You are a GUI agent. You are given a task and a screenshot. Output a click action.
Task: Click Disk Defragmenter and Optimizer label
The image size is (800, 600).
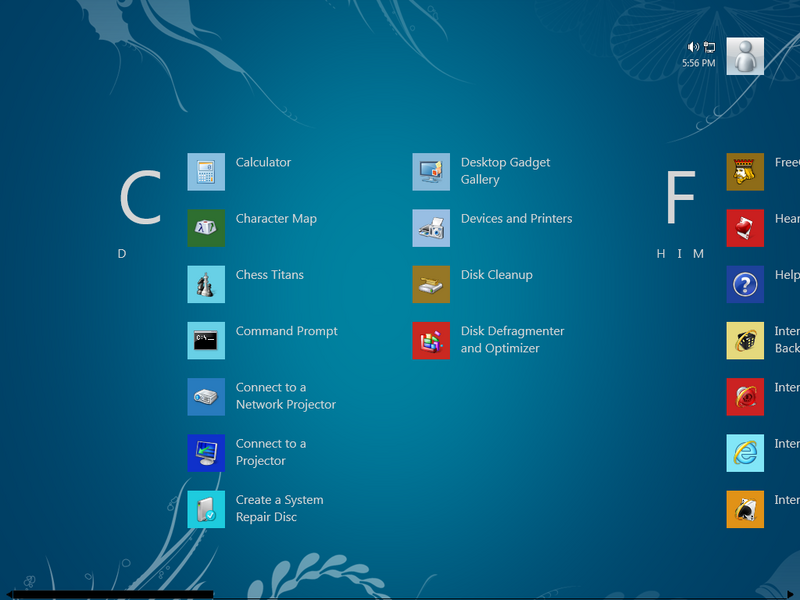[x=512, y=339]
